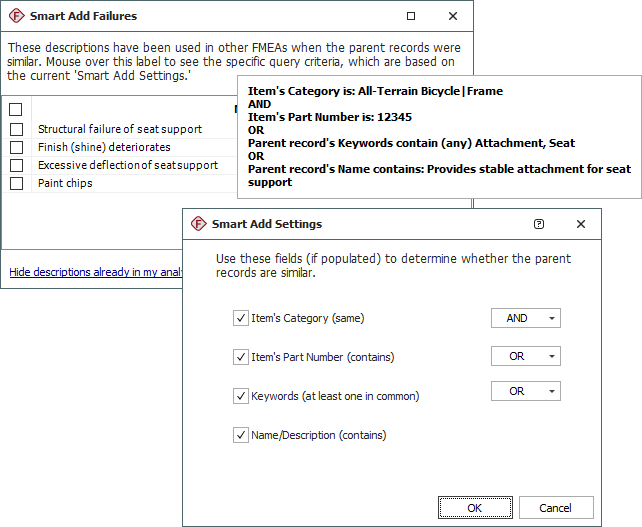Select Structural failure of seat support checkbox
Viewport: 642px width, 527px height.
(x=16, y=130)
